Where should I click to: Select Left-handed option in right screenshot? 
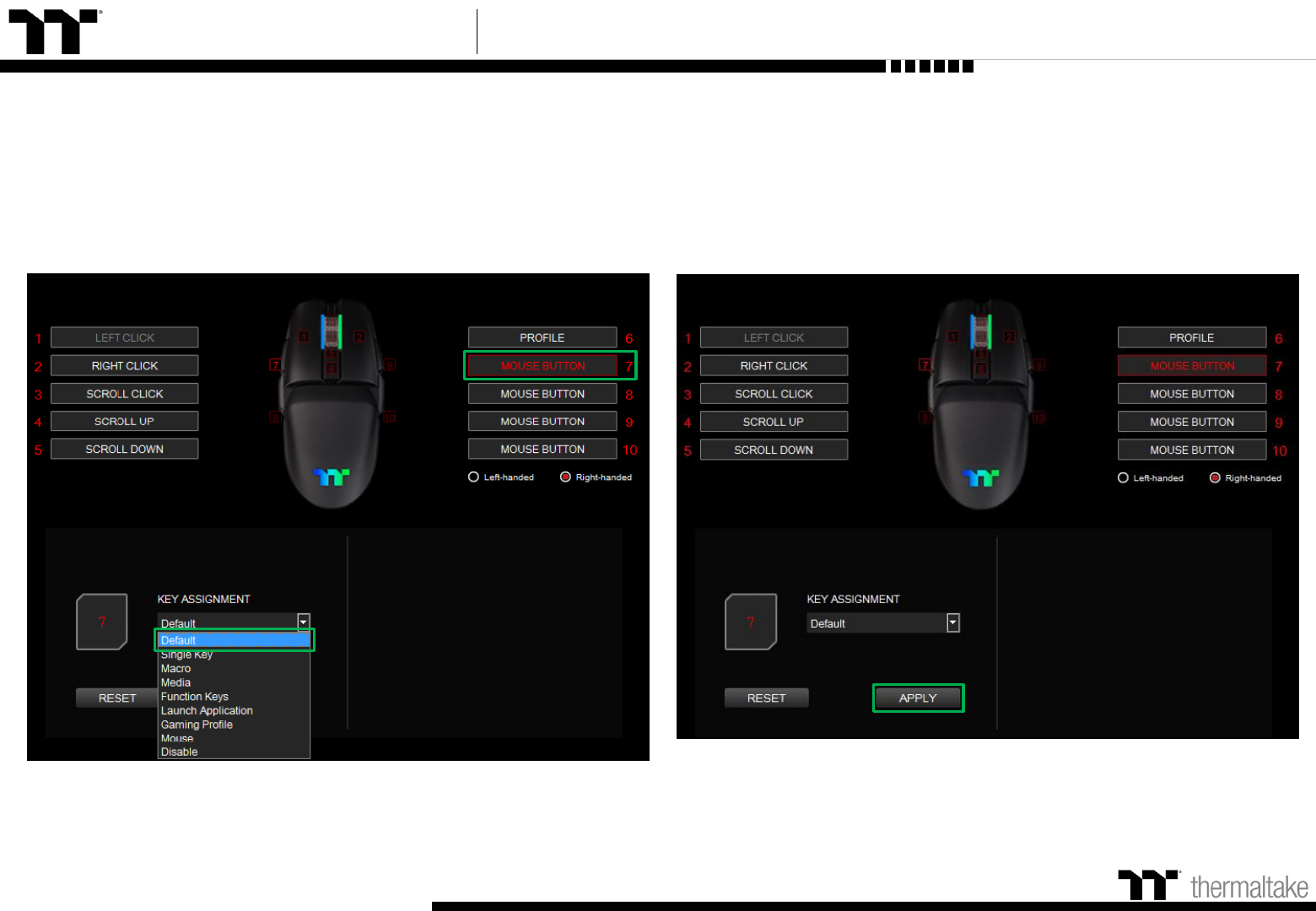point(1124,478)
